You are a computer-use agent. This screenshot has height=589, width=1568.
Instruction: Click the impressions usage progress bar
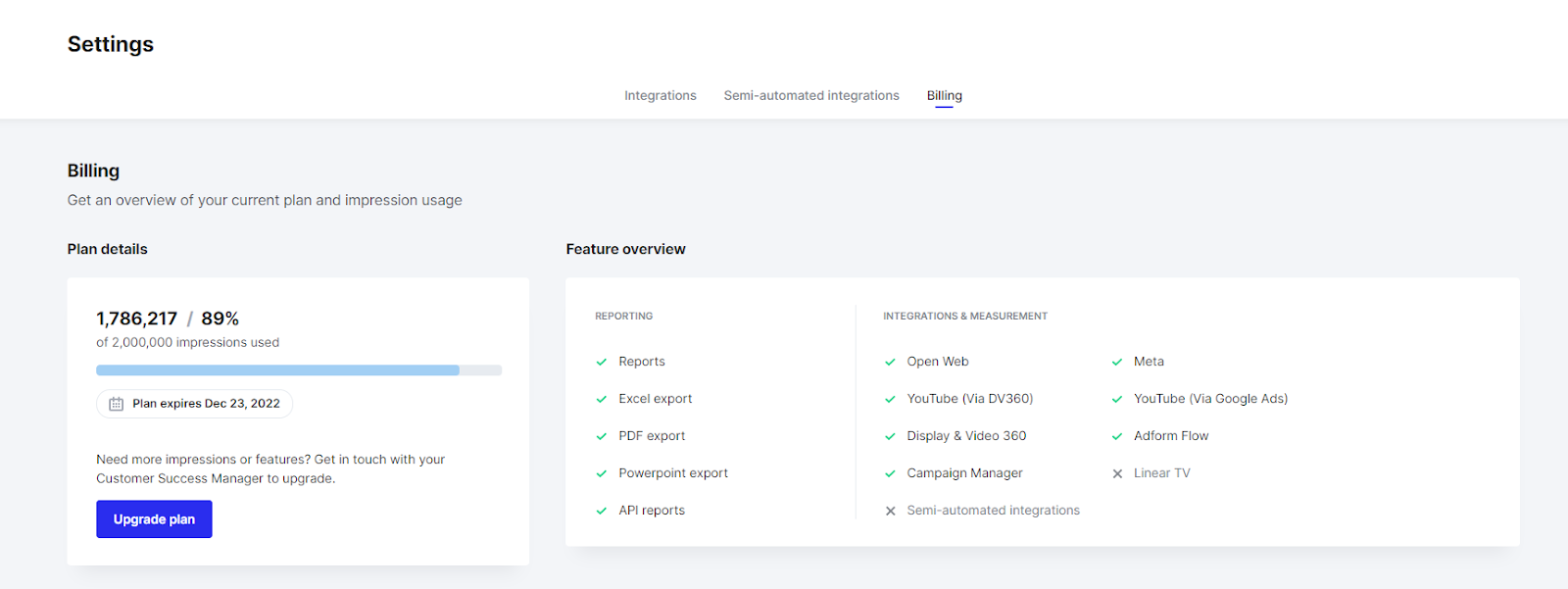pyautogui.click(x=299, y=370)
